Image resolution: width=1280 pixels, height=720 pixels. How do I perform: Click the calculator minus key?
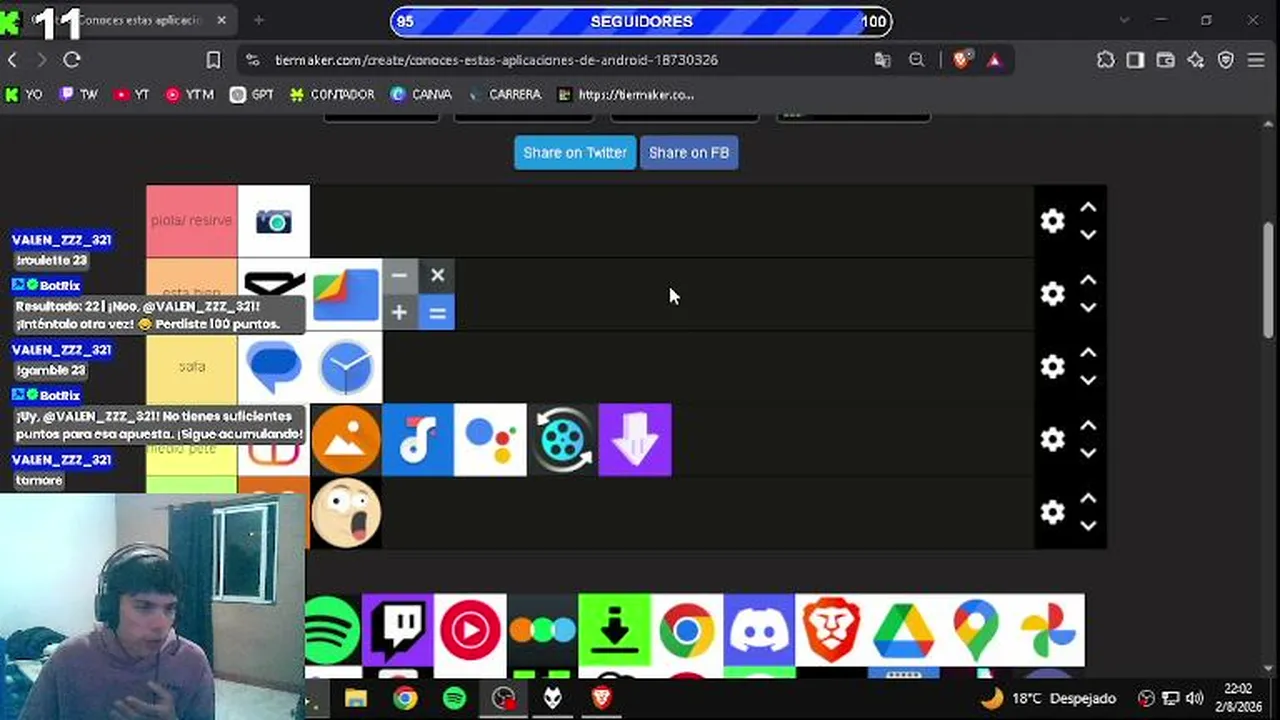click(x=399, y=275)
